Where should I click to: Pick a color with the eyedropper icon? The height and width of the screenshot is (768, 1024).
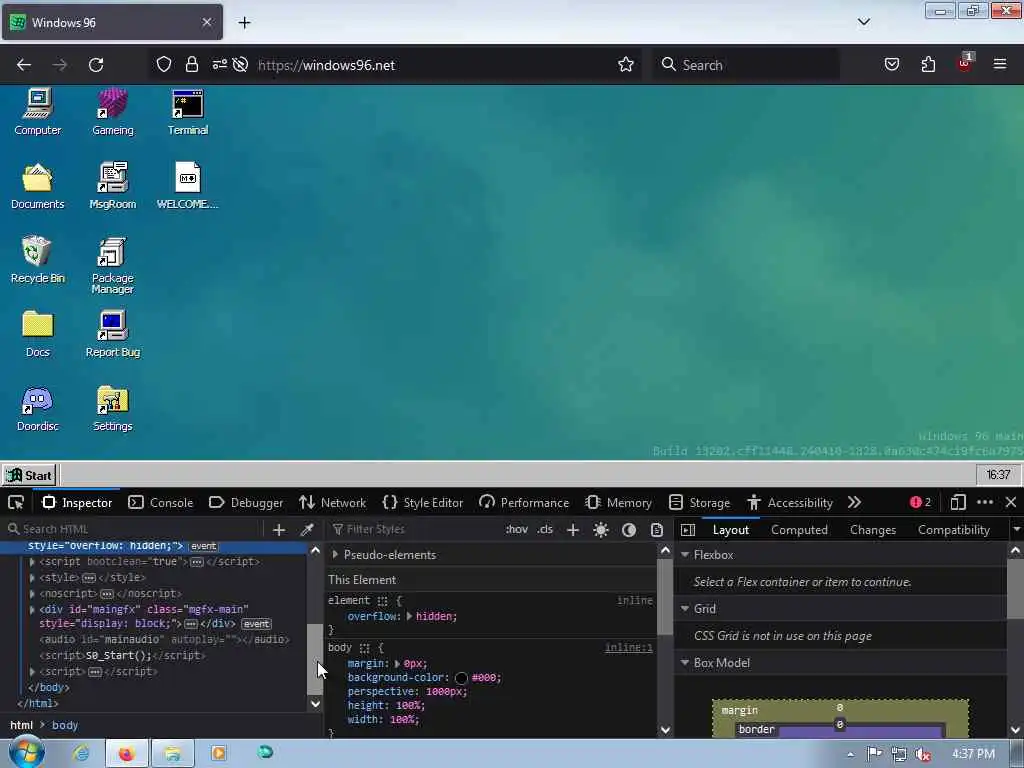pos(307,530)
